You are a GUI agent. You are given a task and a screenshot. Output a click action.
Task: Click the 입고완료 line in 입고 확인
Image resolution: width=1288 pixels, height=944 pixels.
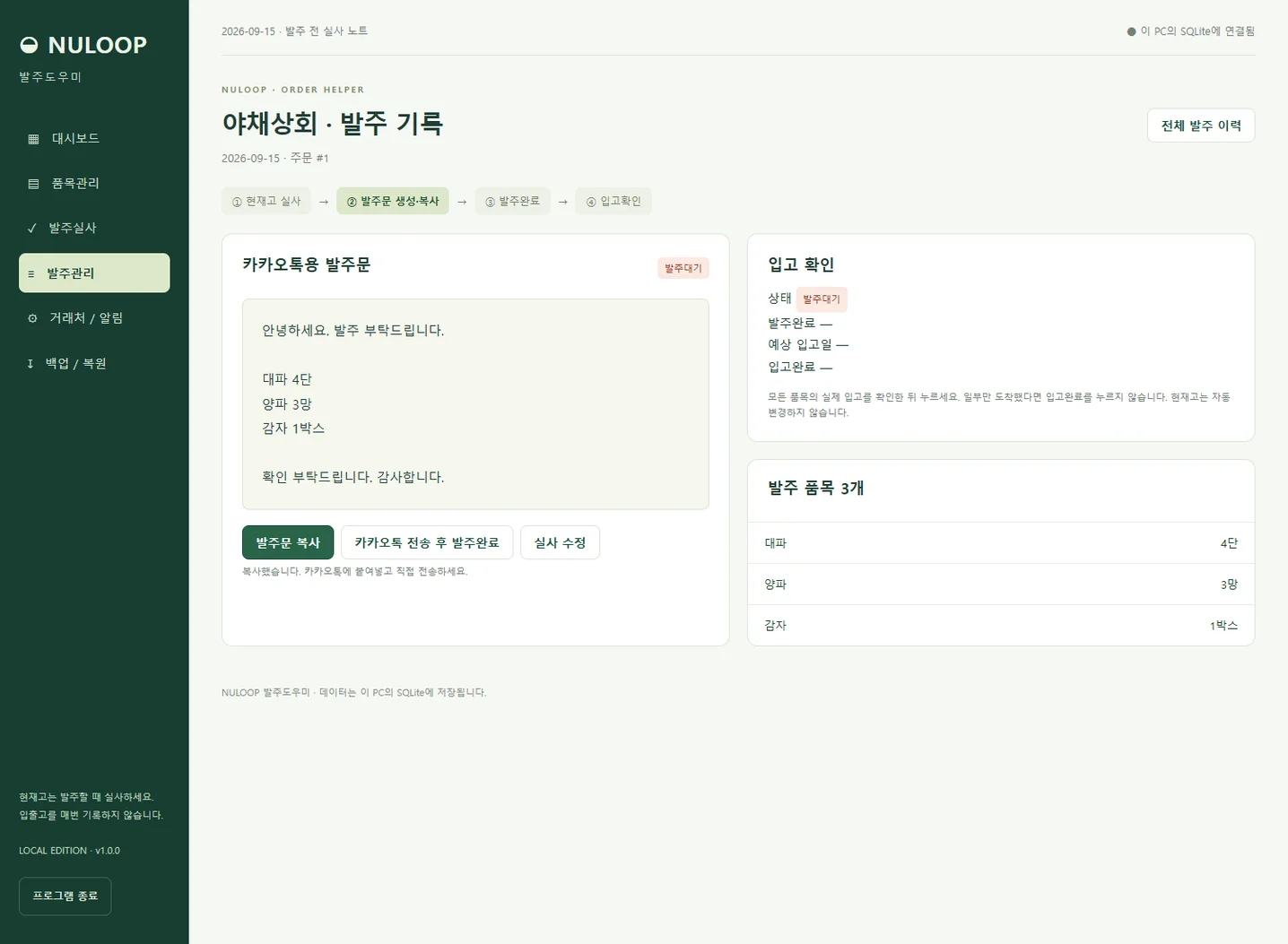[800, 367]
